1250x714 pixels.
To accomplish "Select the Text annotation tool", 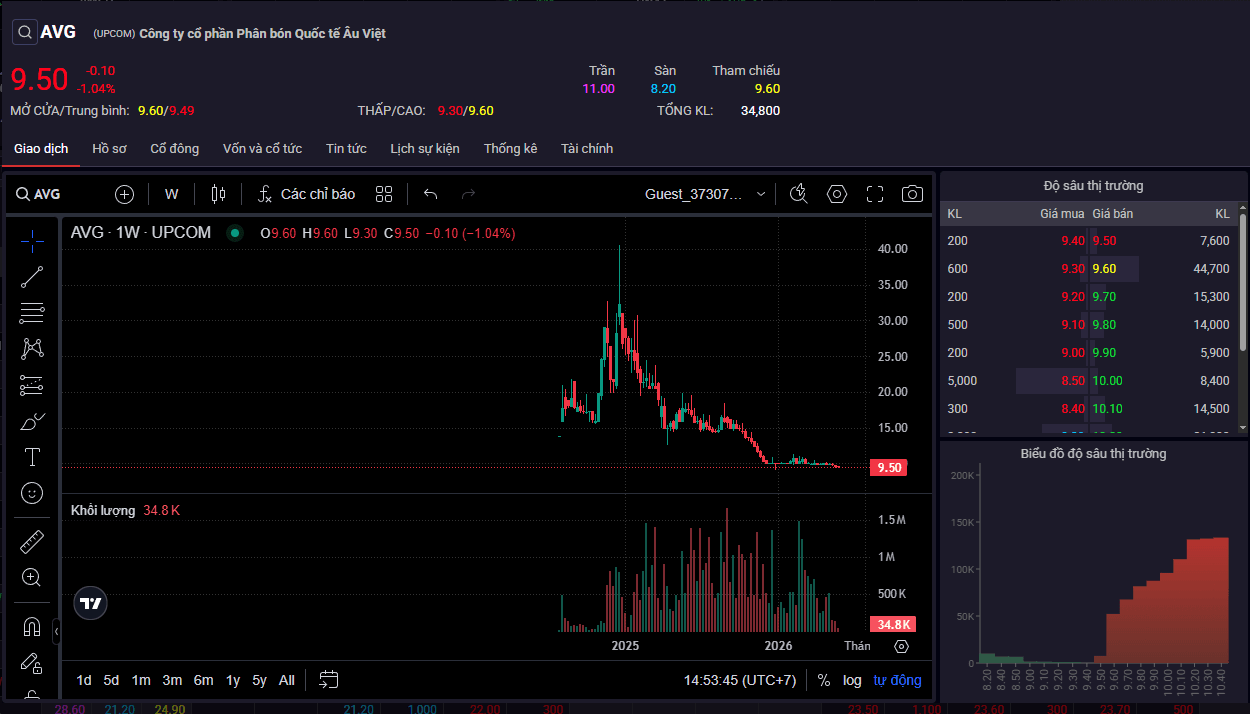I will [32, 457].
